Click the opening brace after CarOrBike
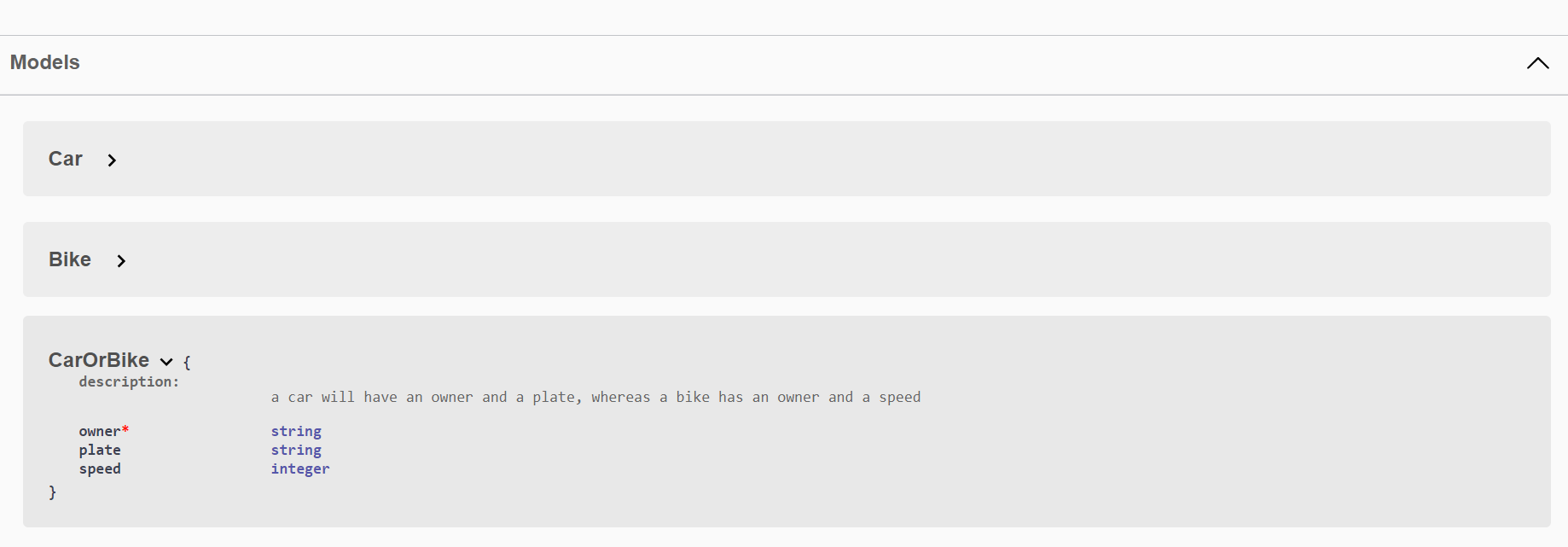This screenshot has height=547, width=1568. (187, 362)
